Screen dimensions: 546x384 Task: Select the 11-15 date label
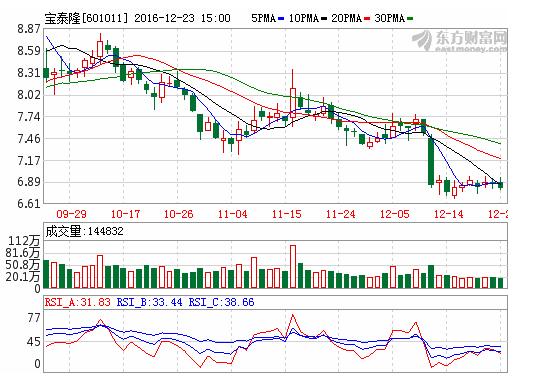coord(287,214)
